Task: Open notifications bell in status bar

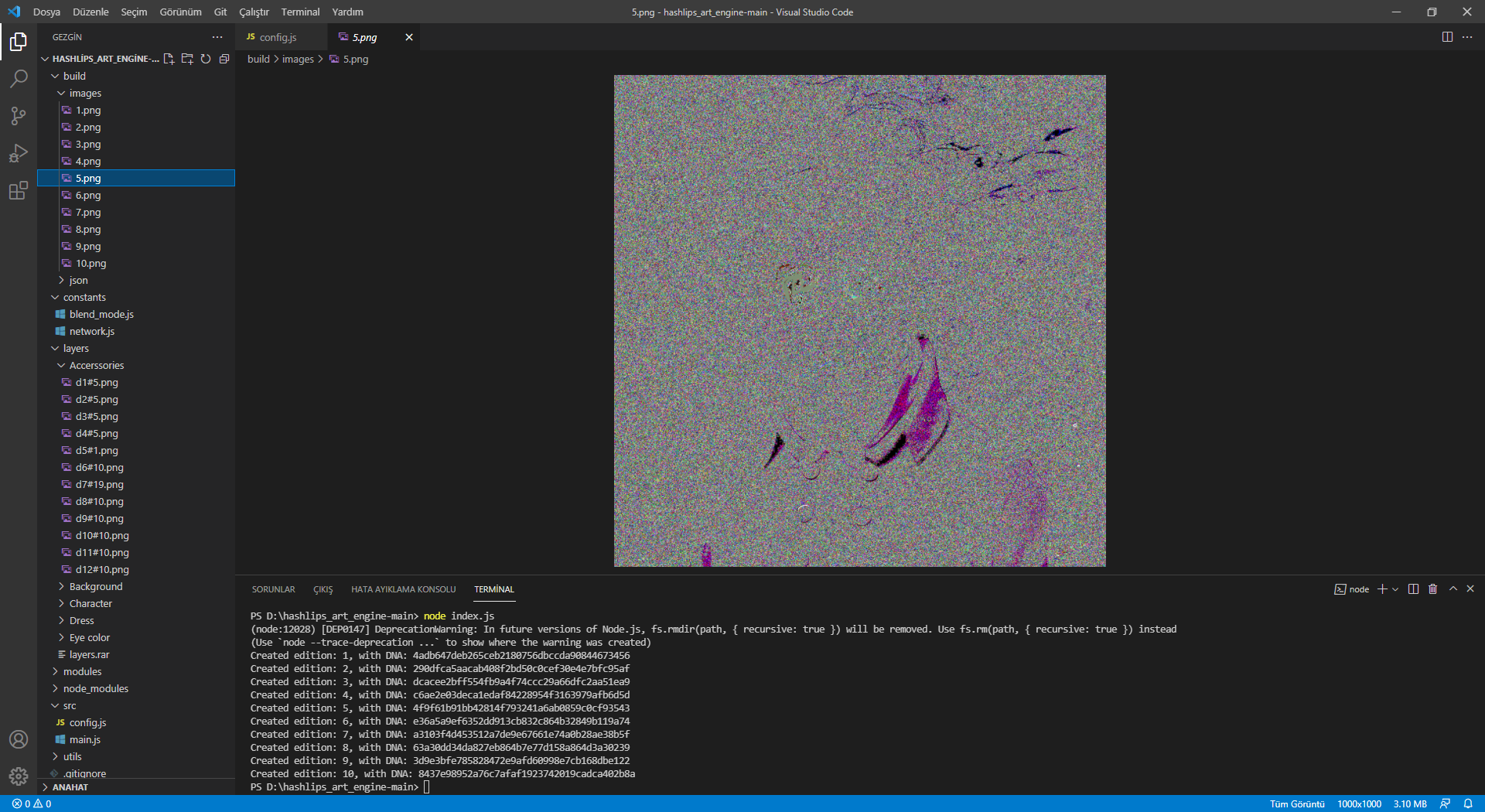Action: click(x=1468, y=803)
